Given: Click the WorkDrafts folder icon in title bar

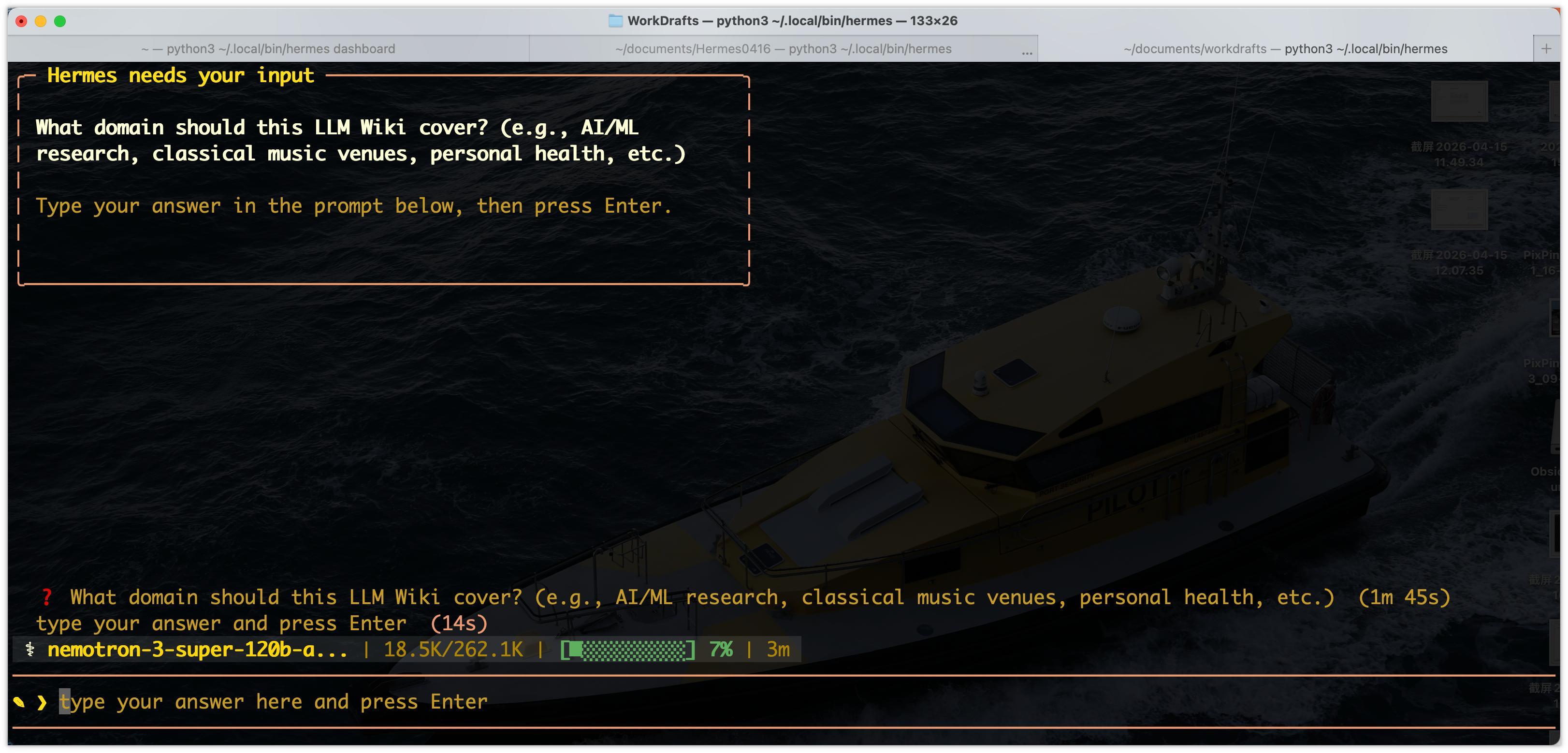Looking at the screenshot, I should click(x=615, y=21).
